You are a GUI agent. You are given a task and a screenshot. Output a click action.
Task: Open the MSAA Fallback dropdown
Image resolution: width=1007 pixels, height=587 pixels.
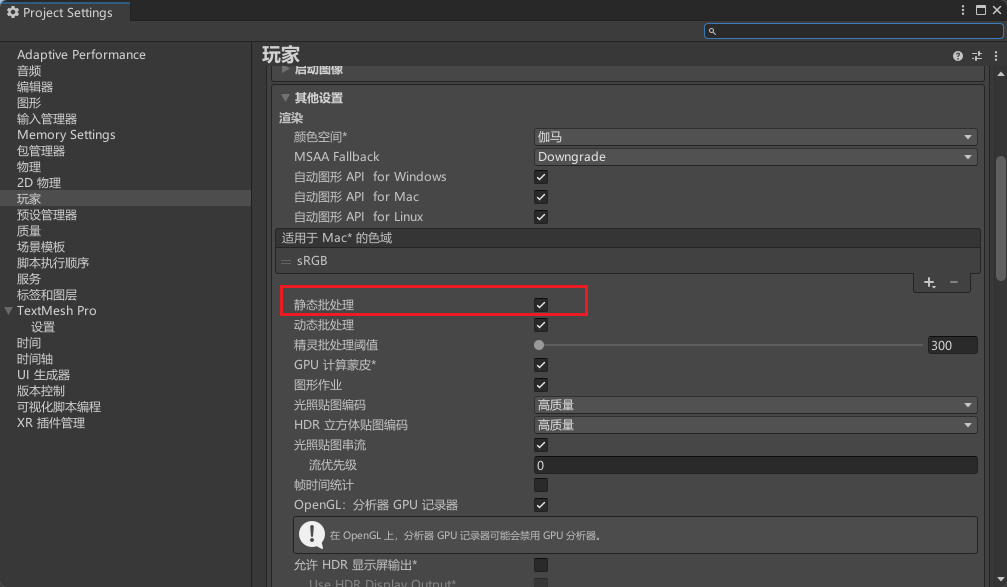click(x=755, y=157)
